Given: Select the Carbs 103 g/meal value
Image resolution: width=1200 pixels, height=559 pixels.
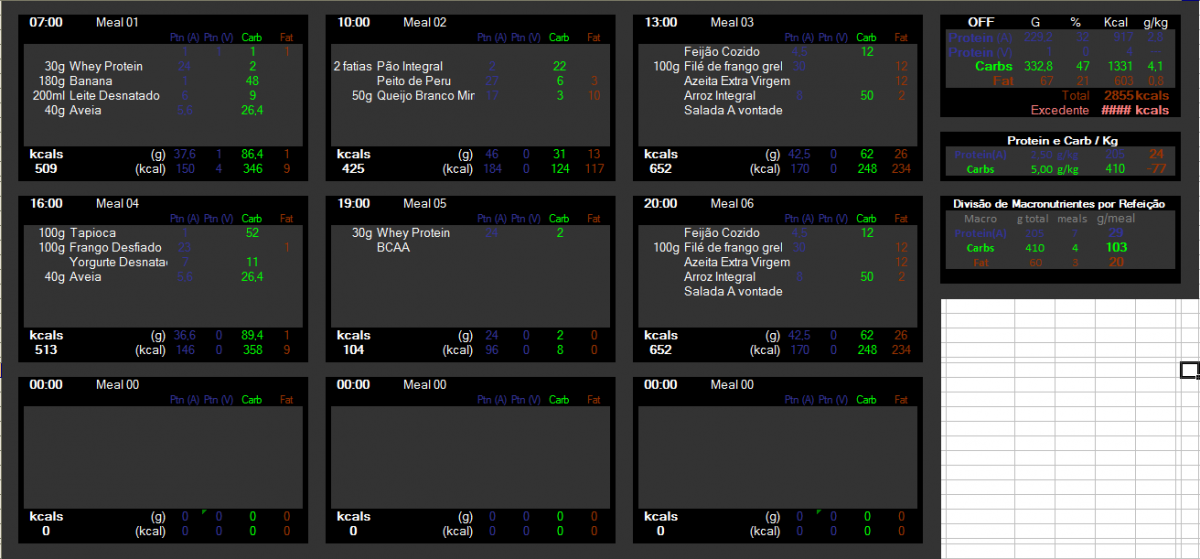Looking at the screenshot, I should pyautogui.click(x=1116, y=247).
